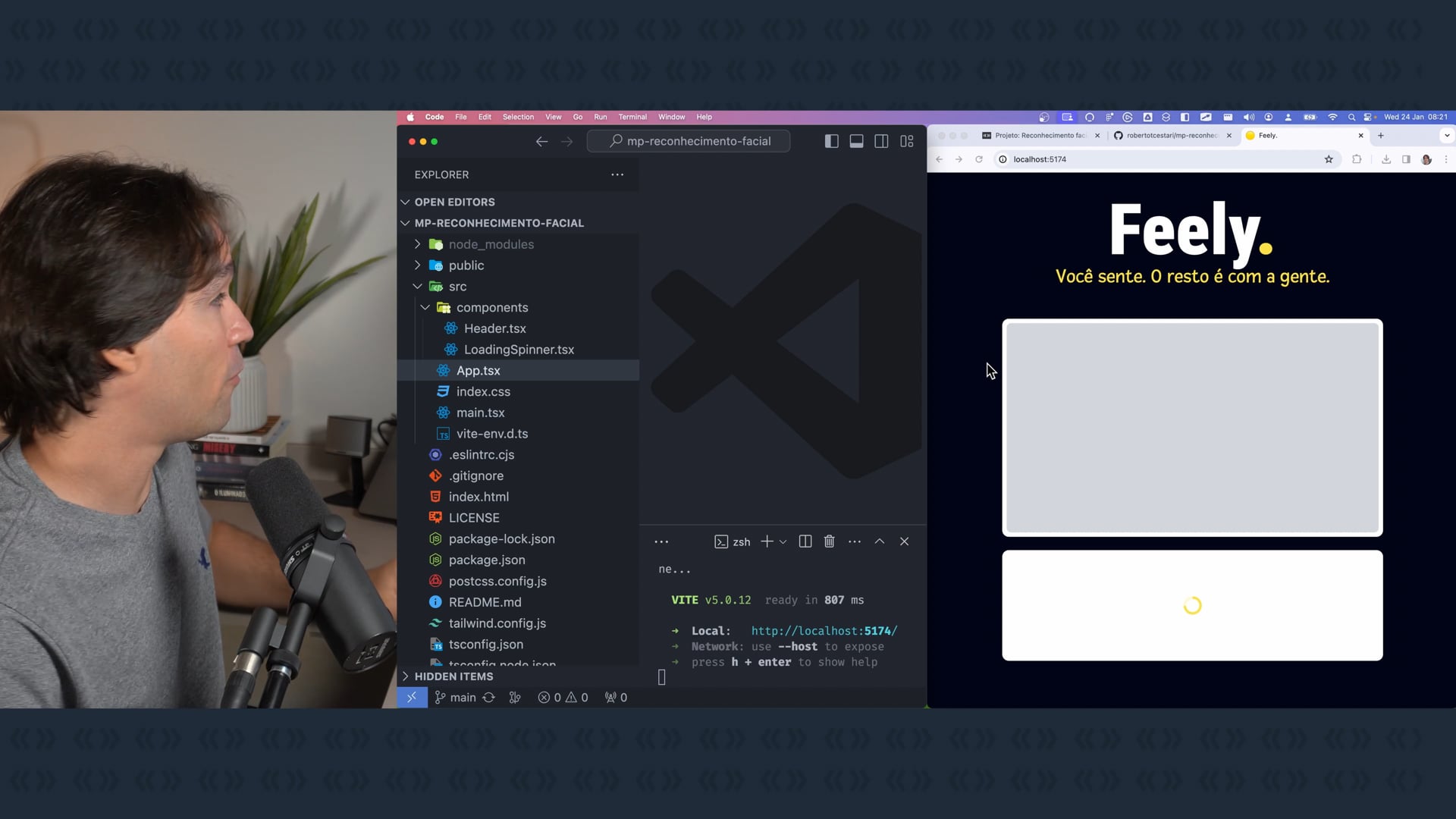Kill terminal with the trash icon
The image size is (1456, 819).
830,541
